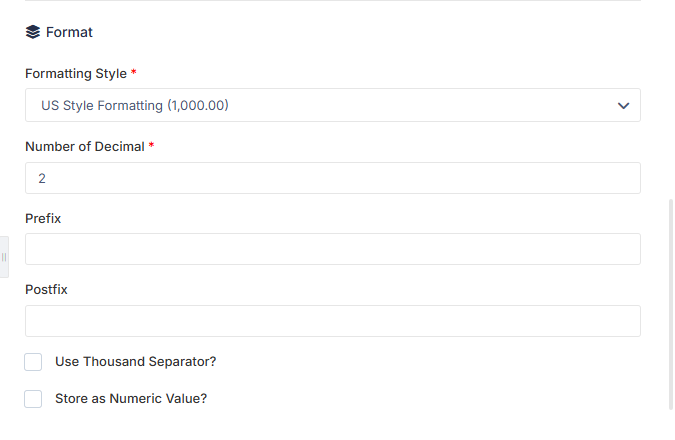This screenshot has height=440, width=675.
Task: Click the Prefix field label
Action: pyautogui.click(x=43, y=219)
